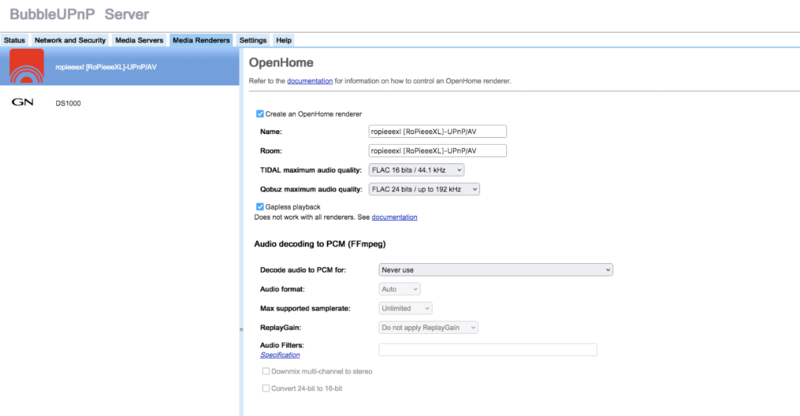Image resolution: width=800 pixels, height=416 pixels.
Task: Click the Audio Filters text field
Action: (x=487, y=349)
